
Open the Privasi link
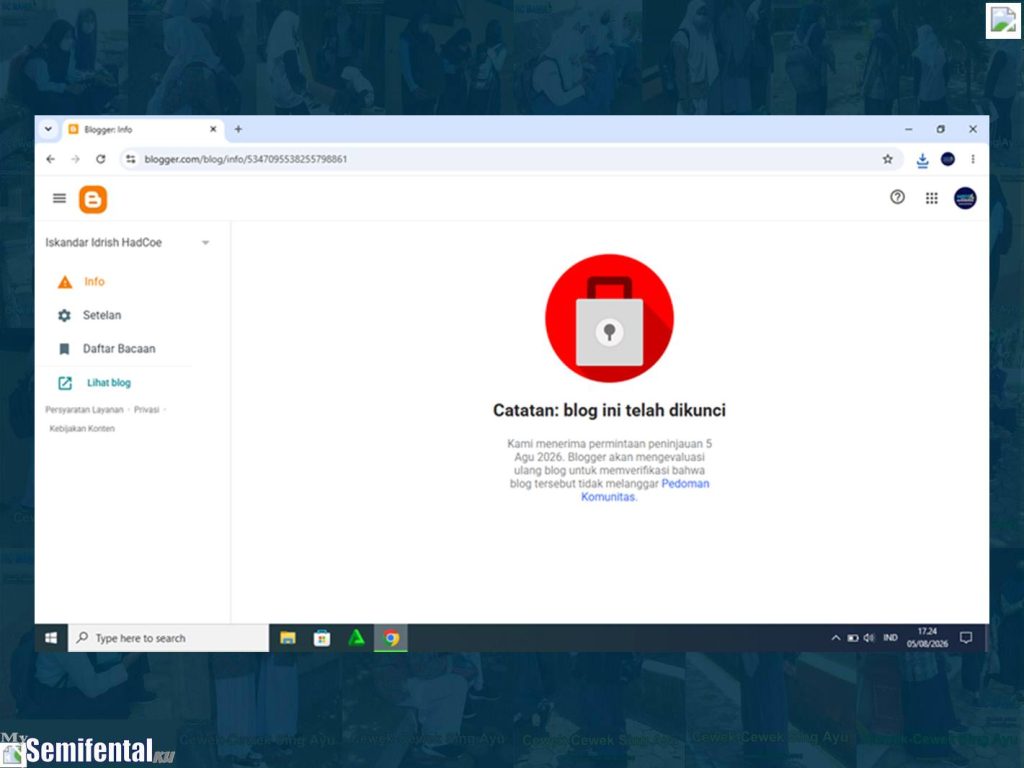click(146, 409)
